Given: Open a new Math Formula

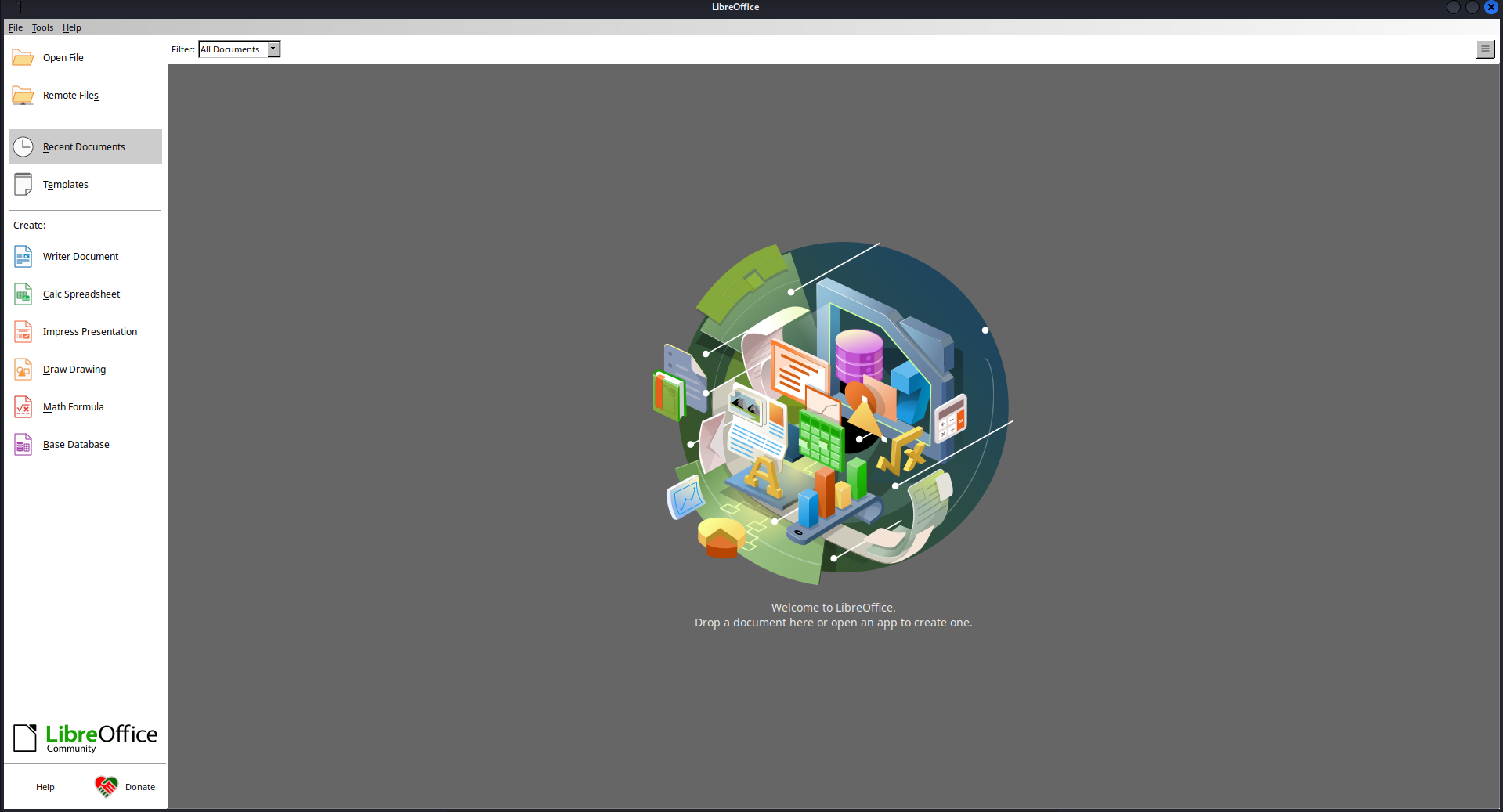Looking at the screenshot, I should click(x=73, y=407).
